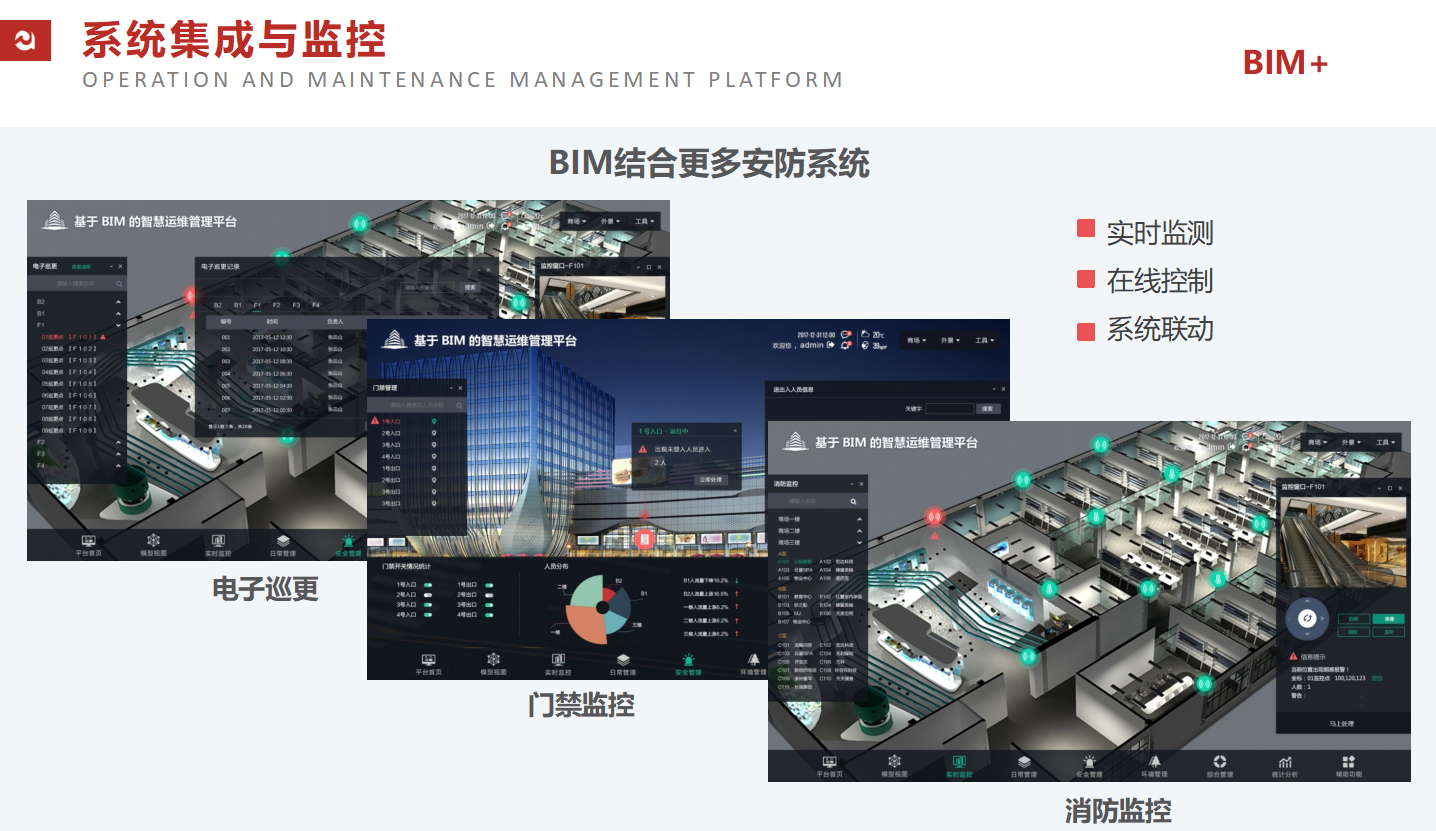Switch to the F2 tab in 电子巡更记录

pos(277,305)
